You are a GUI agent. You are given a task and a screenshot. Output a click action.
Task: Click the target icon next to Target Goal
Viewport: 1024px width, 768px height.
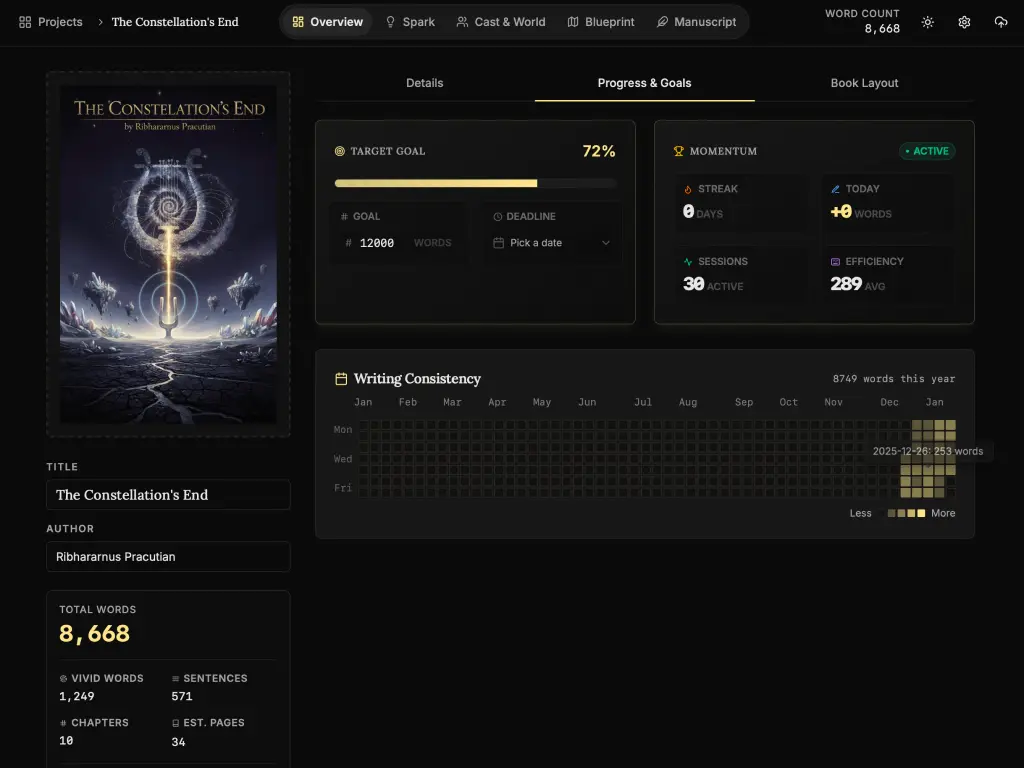[x=340, y=151]
